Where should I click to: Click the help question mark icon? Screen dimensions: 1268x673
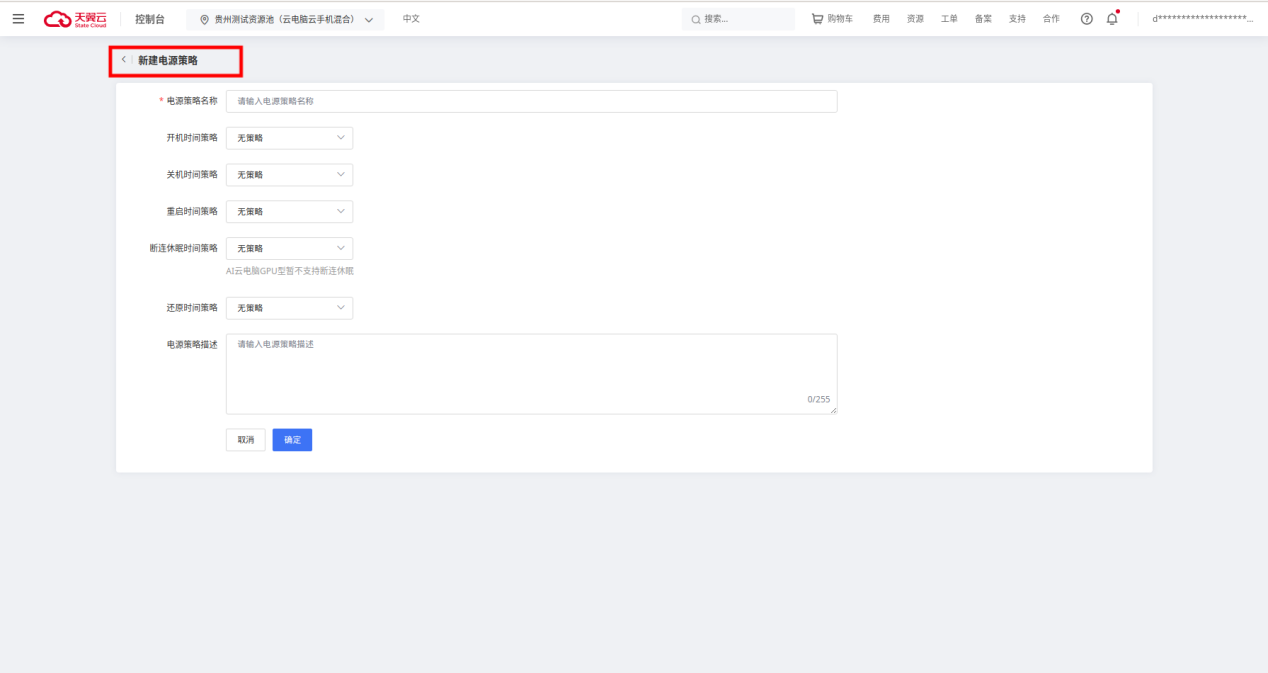pos(1086,19)
